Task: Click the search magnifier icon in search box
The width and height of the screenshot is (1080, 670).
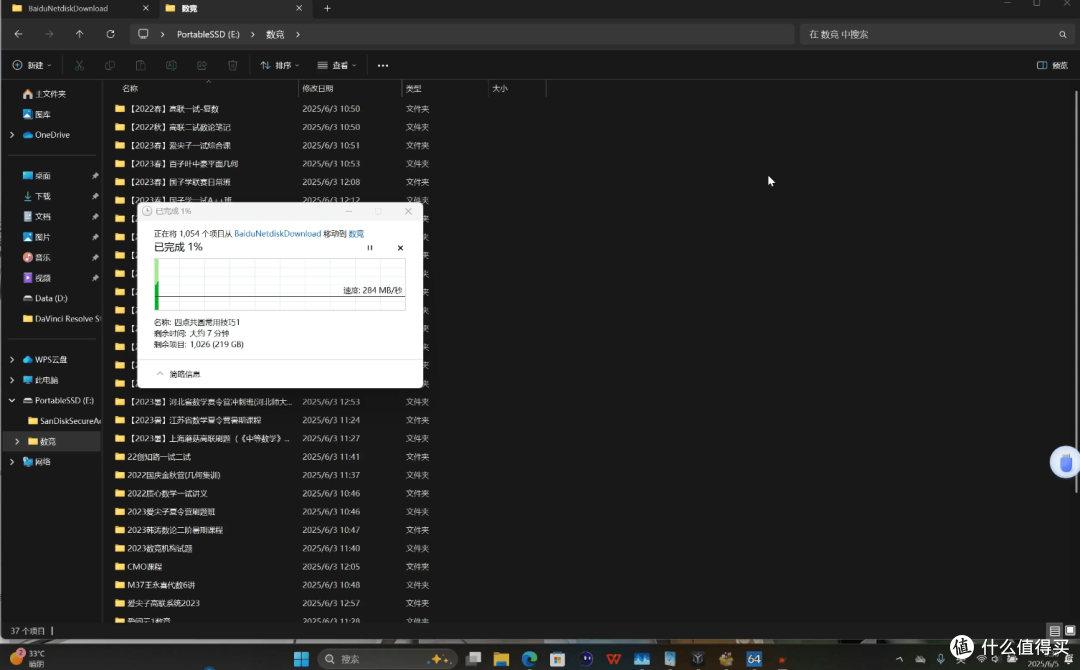Action: pos(1063,34)
